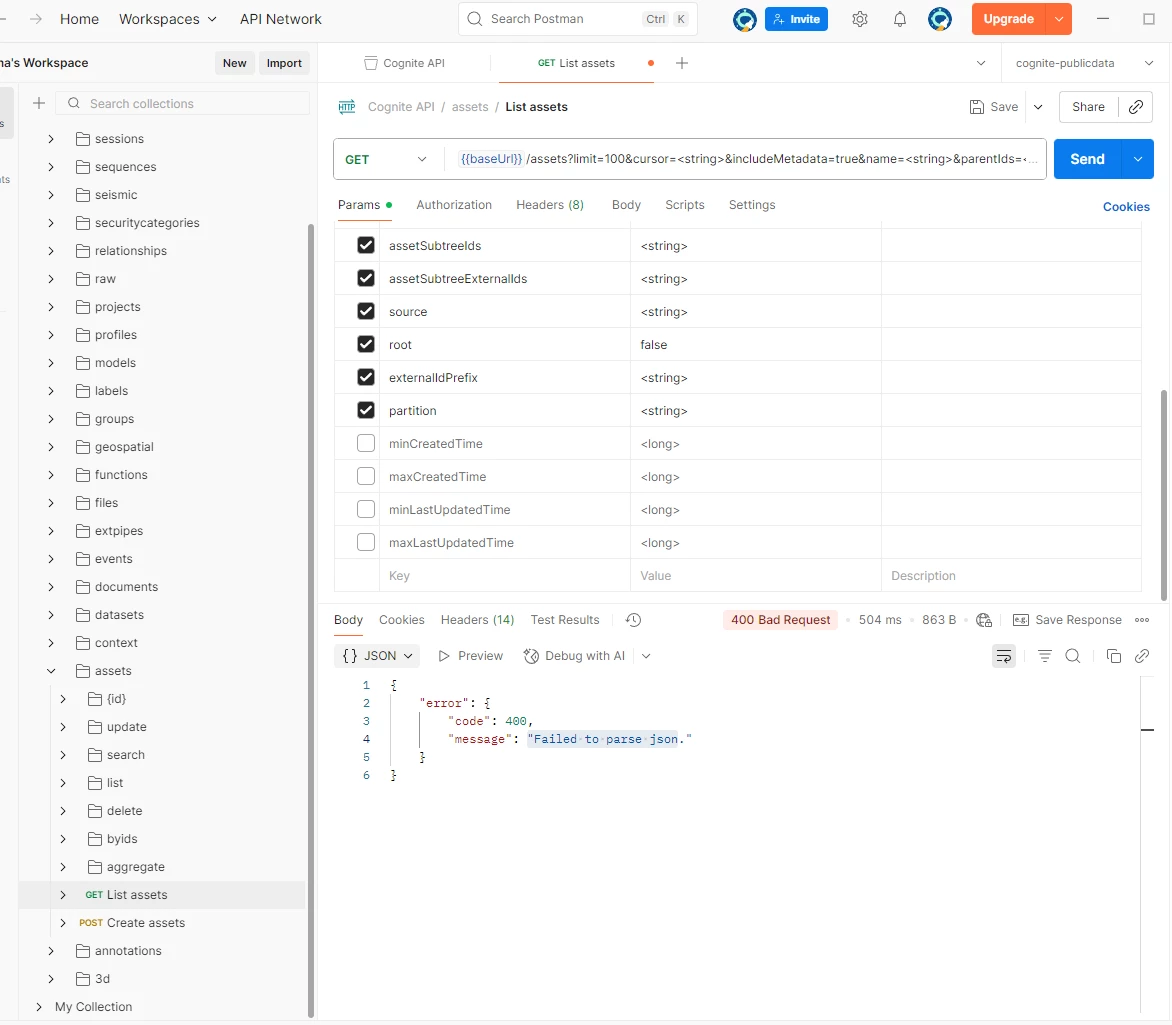Image resolution: width=1172 pixels, height=1025 pixels.
Task: Click the Debug with AI icon
Action: 531,656
